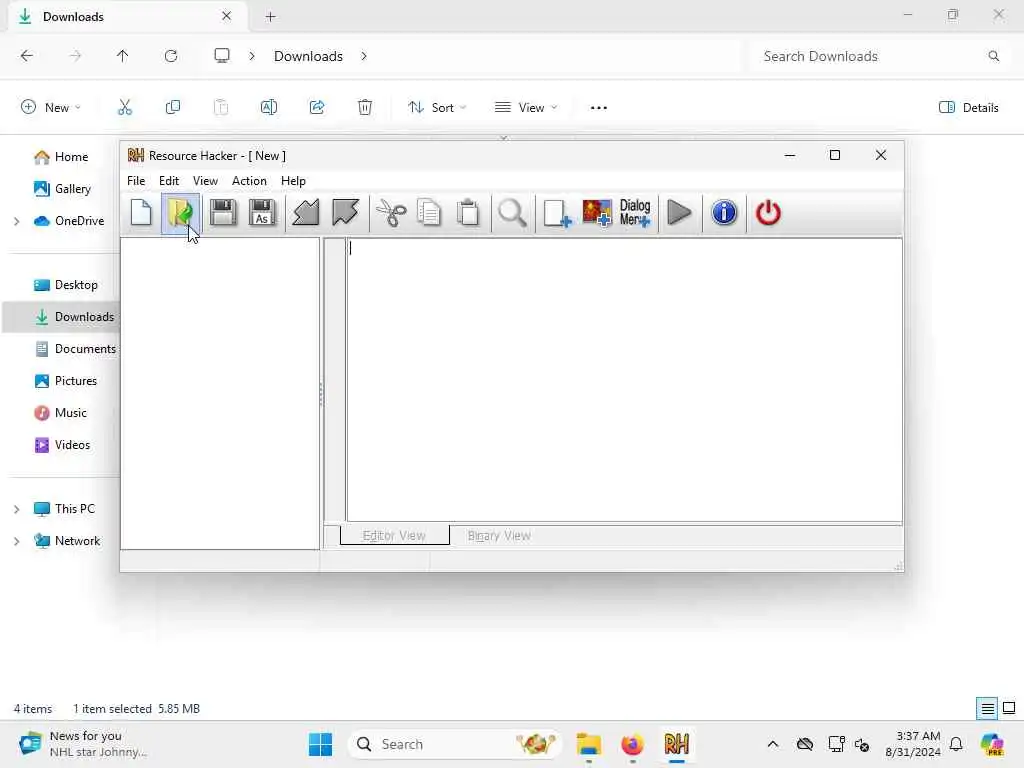Select Videos in the navigation pane
Screen dimensions: 1024x768
pos(62,445)
